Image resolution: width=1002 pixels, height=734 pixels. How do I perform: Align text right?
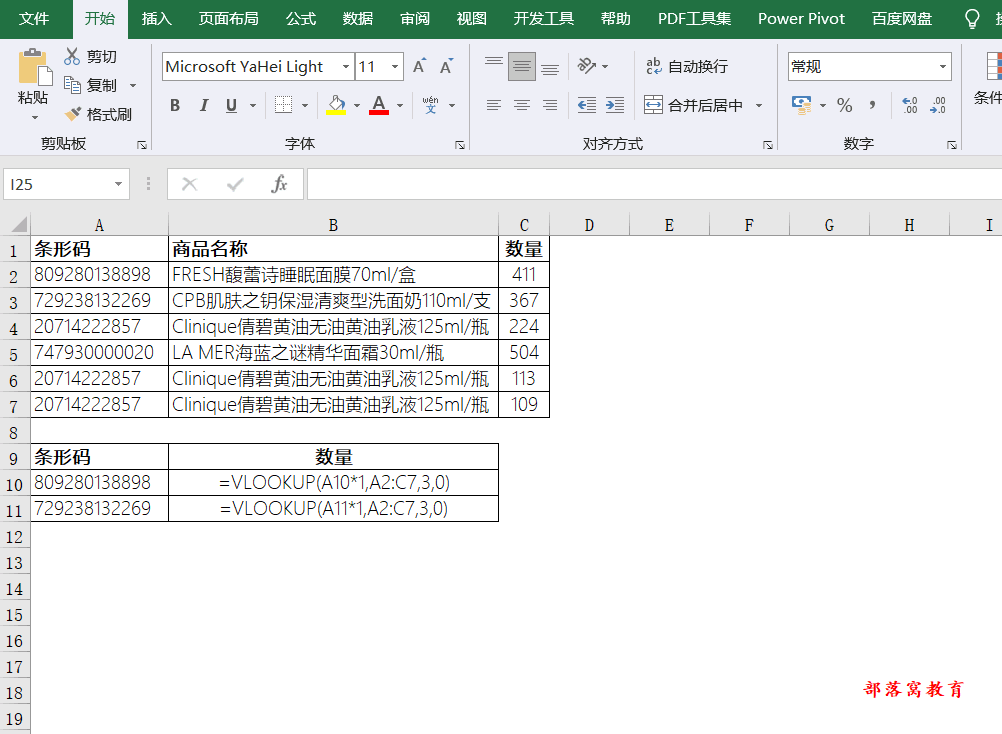click(550, 105)
